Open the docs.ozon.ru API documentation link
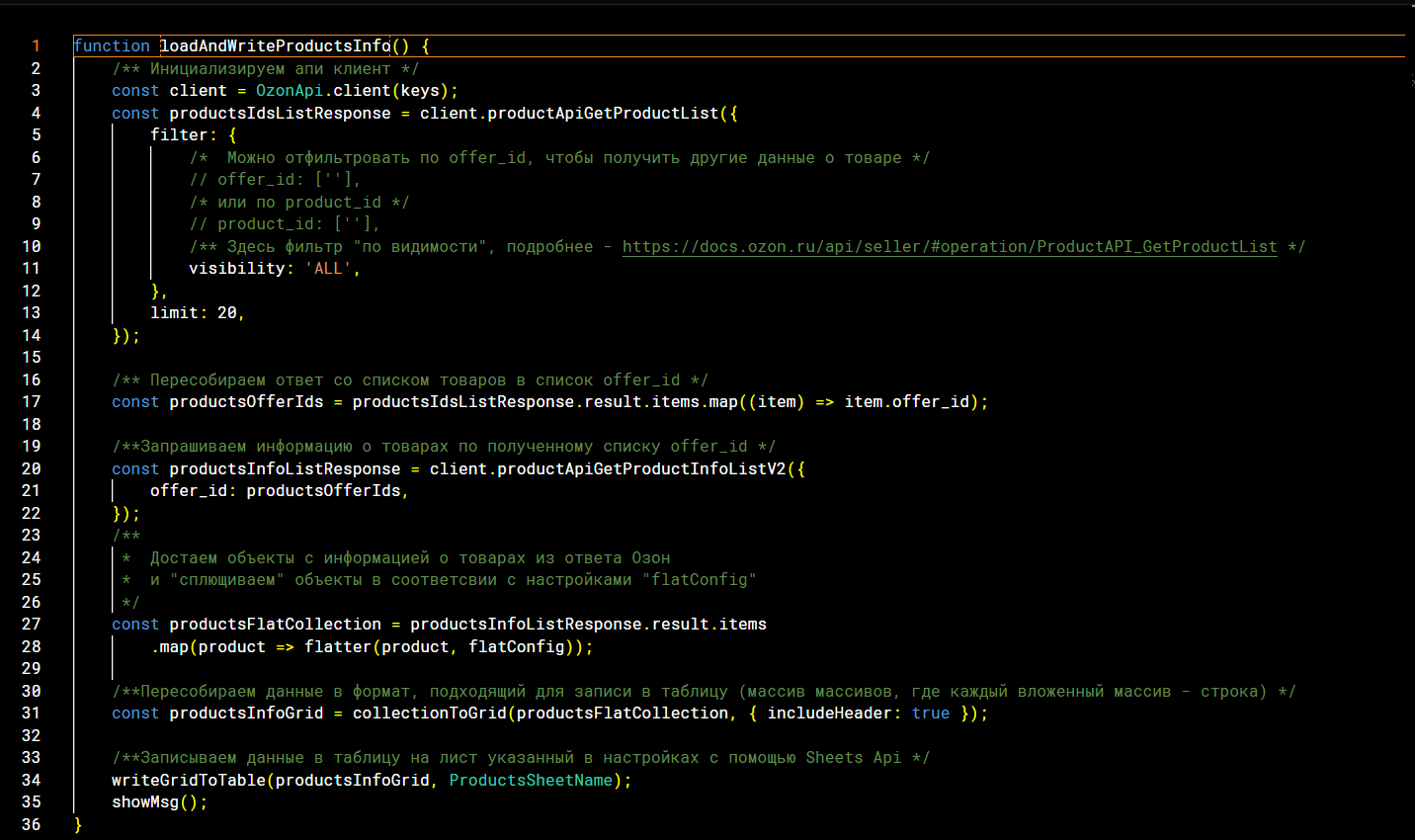This screenshot has width=1415, height=840. point(949,247)
